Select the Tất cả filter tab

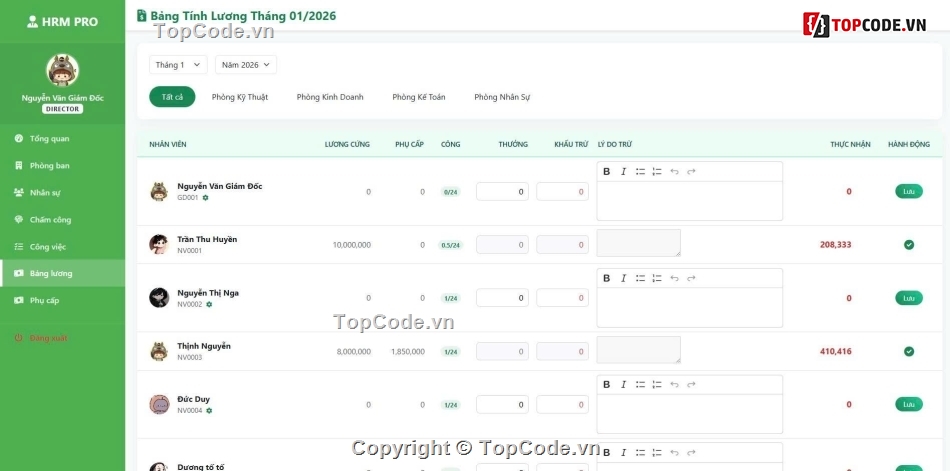(x=172, y=97)
